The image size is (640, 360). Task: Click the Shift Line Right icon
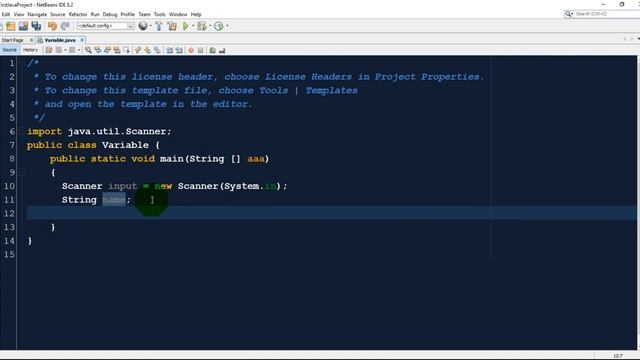click(x=179, y=50)
